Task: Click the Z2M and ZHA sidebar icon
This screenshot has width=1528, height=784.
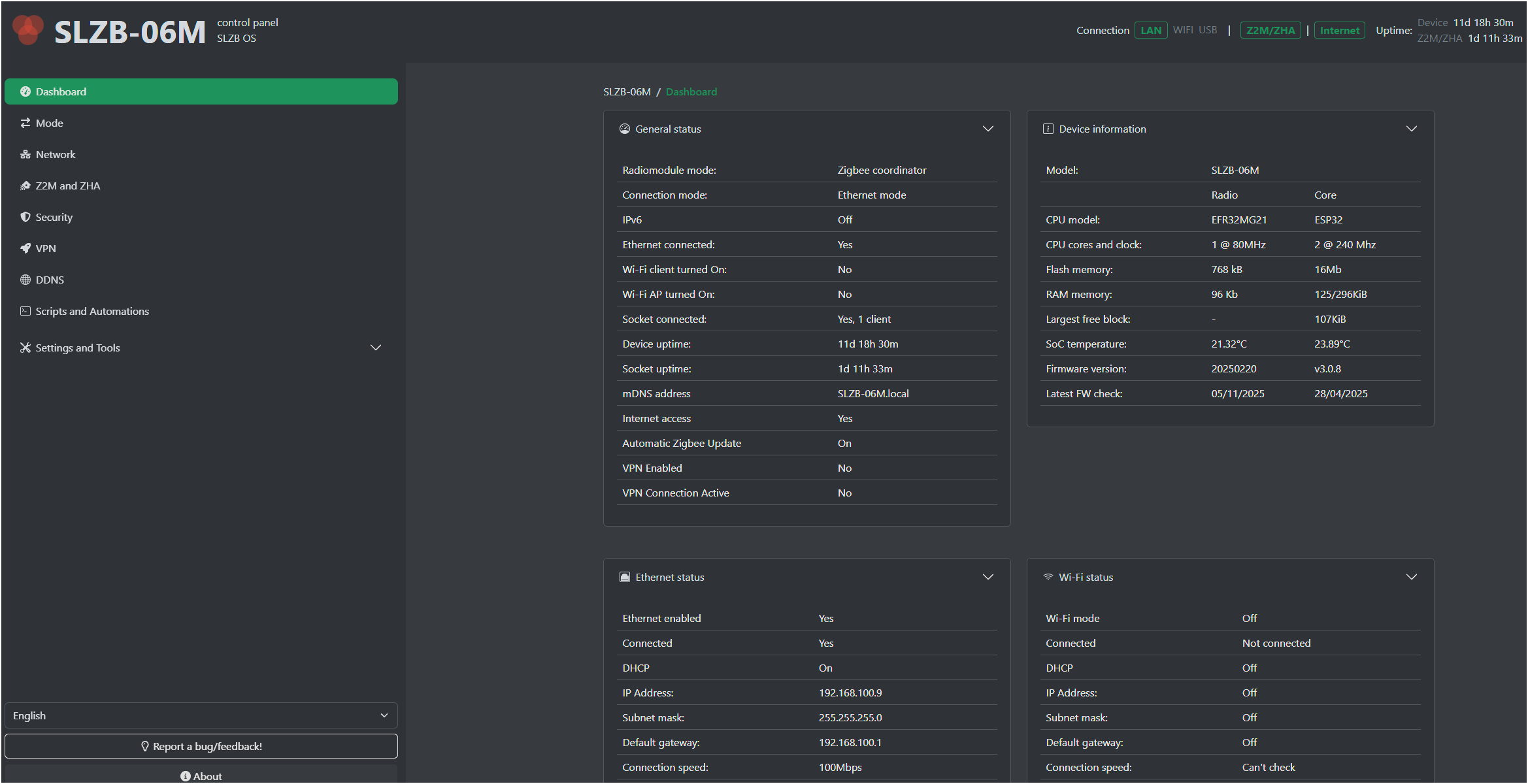Action: click(x=25, y=186)
